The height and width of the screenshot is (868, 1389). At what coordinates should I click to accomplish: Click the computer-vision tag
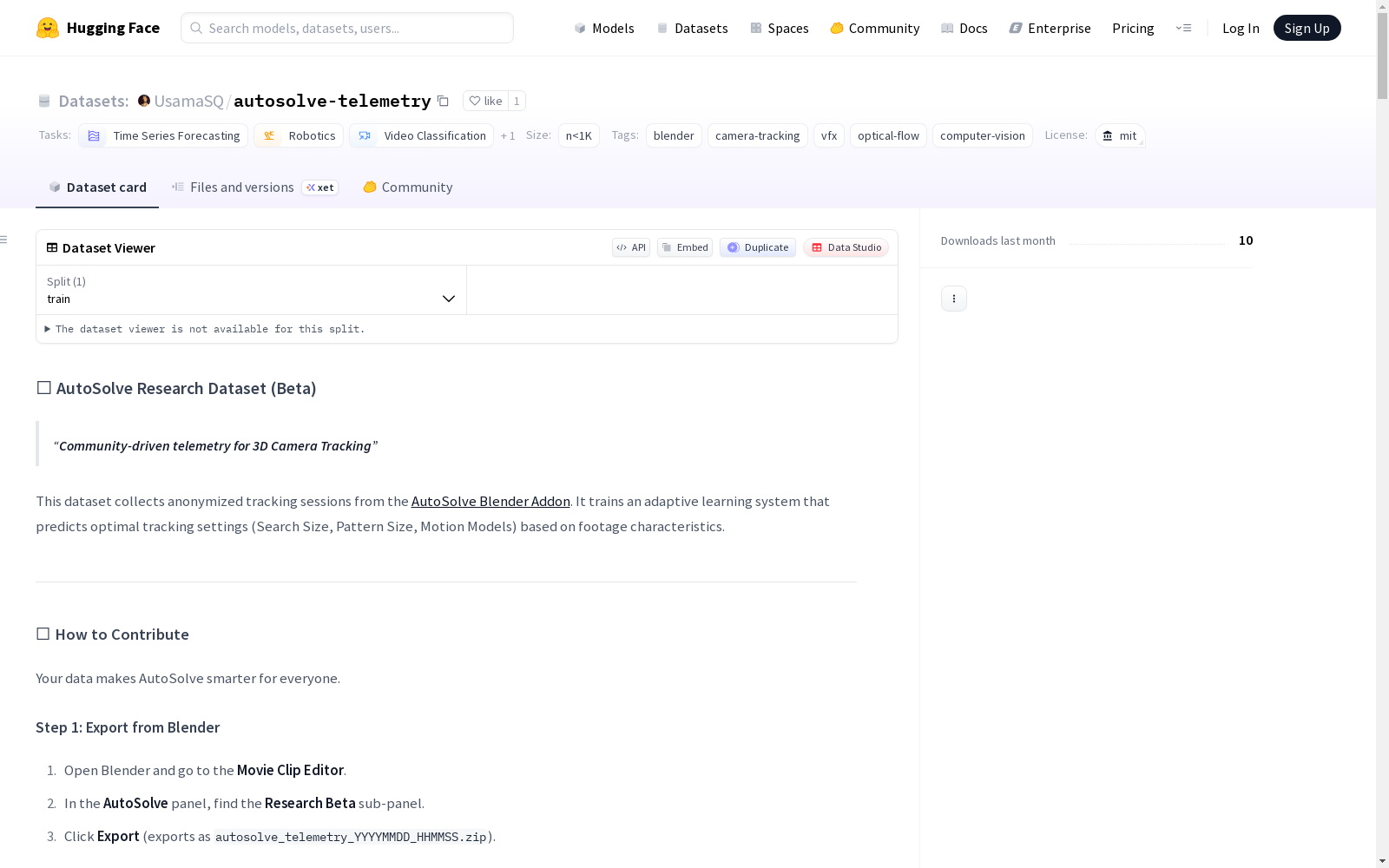(983, 135)
